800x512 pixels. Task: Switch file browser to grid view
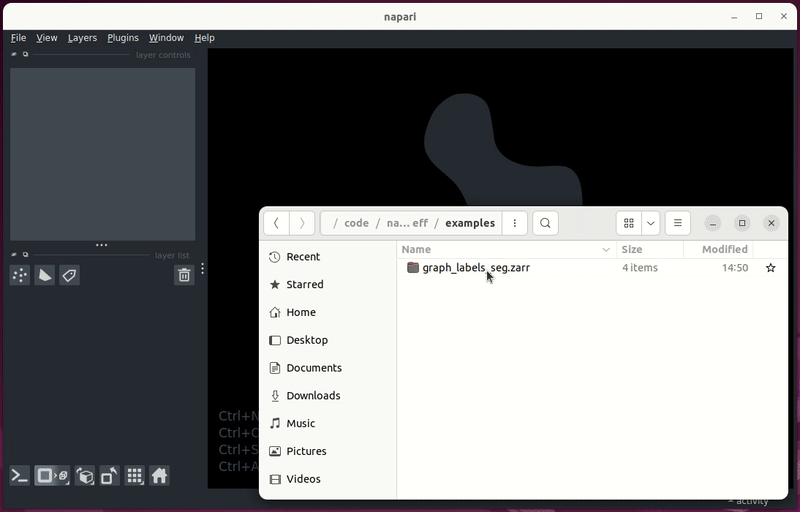[629, 223]
